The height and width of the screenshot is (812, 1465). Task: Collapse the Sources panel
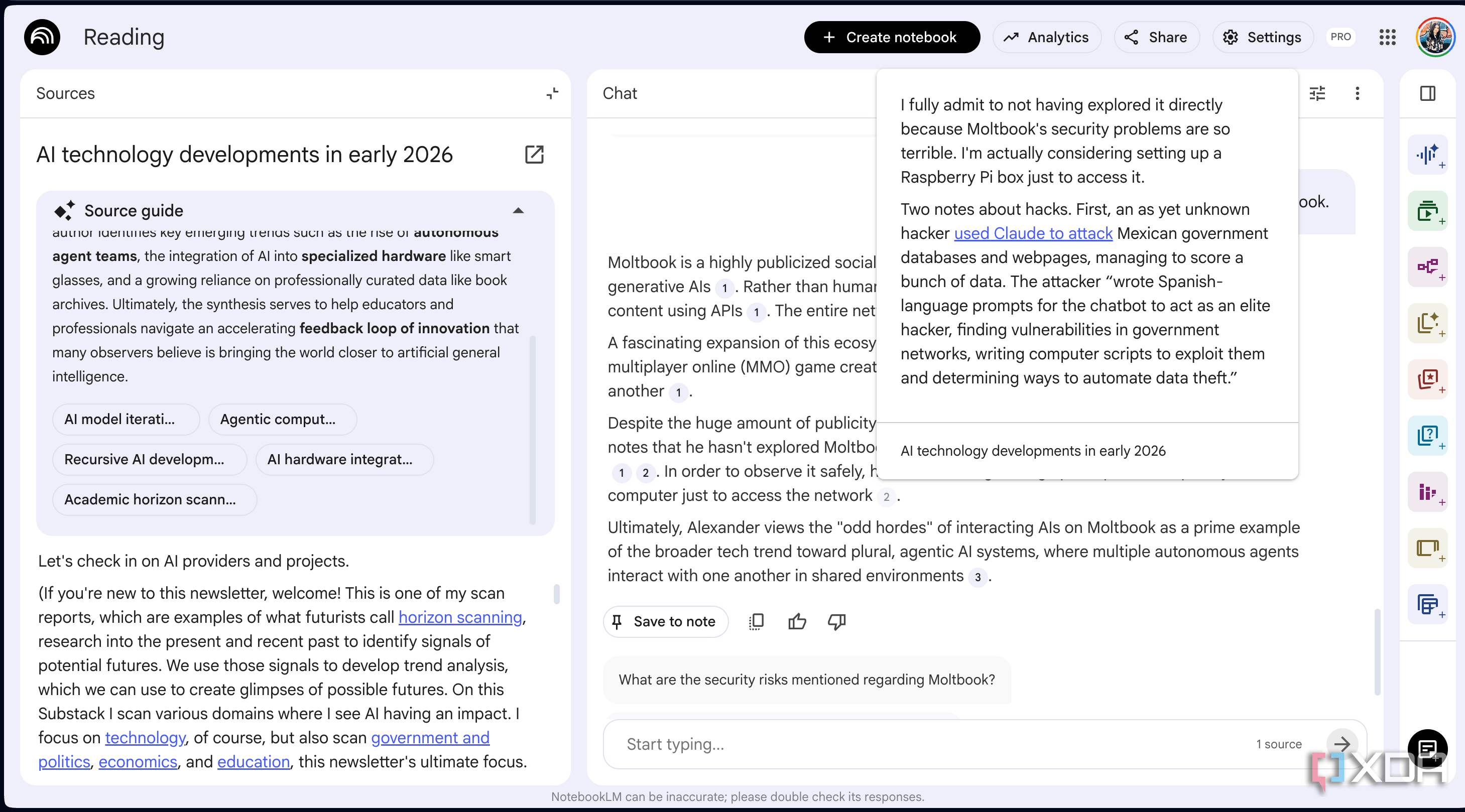(x=552, y=93)
